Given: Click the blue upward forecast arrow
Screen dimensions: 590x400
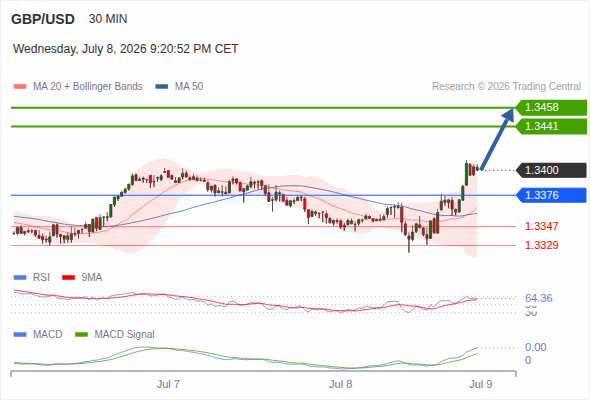Looking at the screenshot, I should pyautogui.click(x=497, y=139).
